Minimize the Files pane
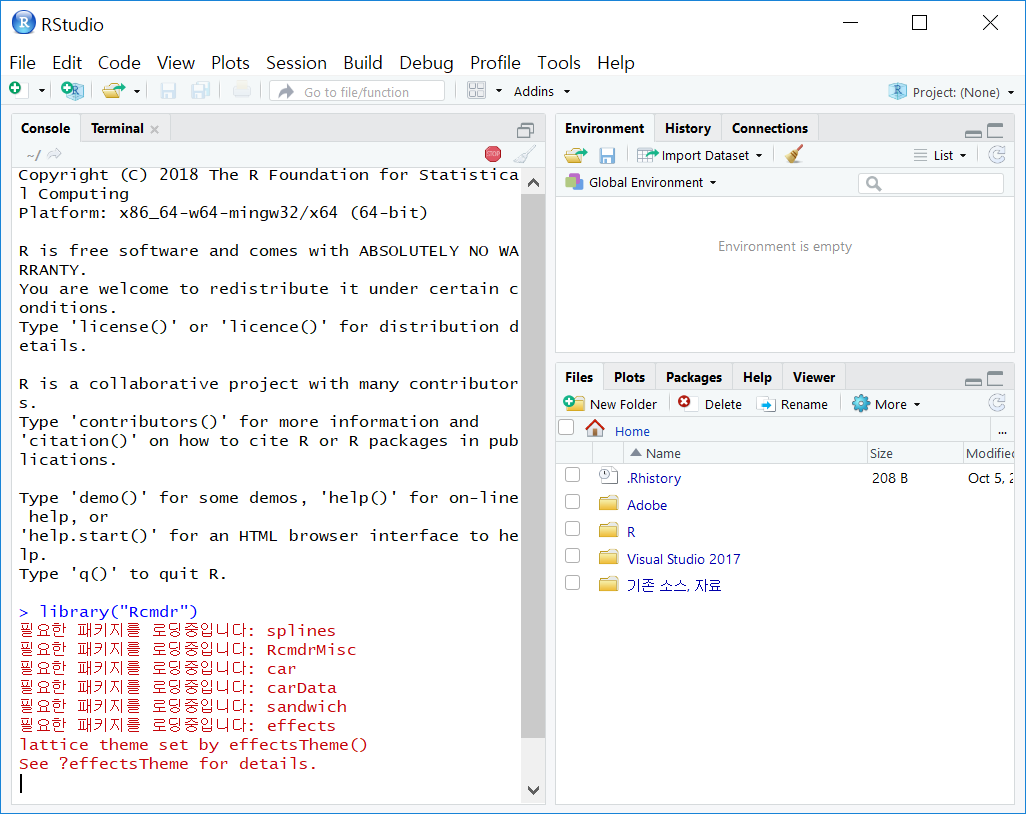 (973, 381)
